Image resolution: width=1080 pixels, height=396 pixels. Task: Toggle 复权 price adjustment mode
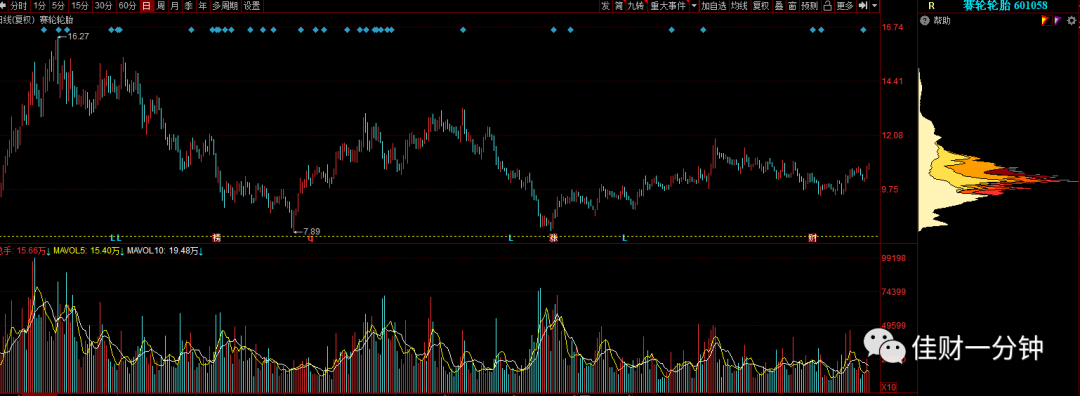click(x=760, y=6)
